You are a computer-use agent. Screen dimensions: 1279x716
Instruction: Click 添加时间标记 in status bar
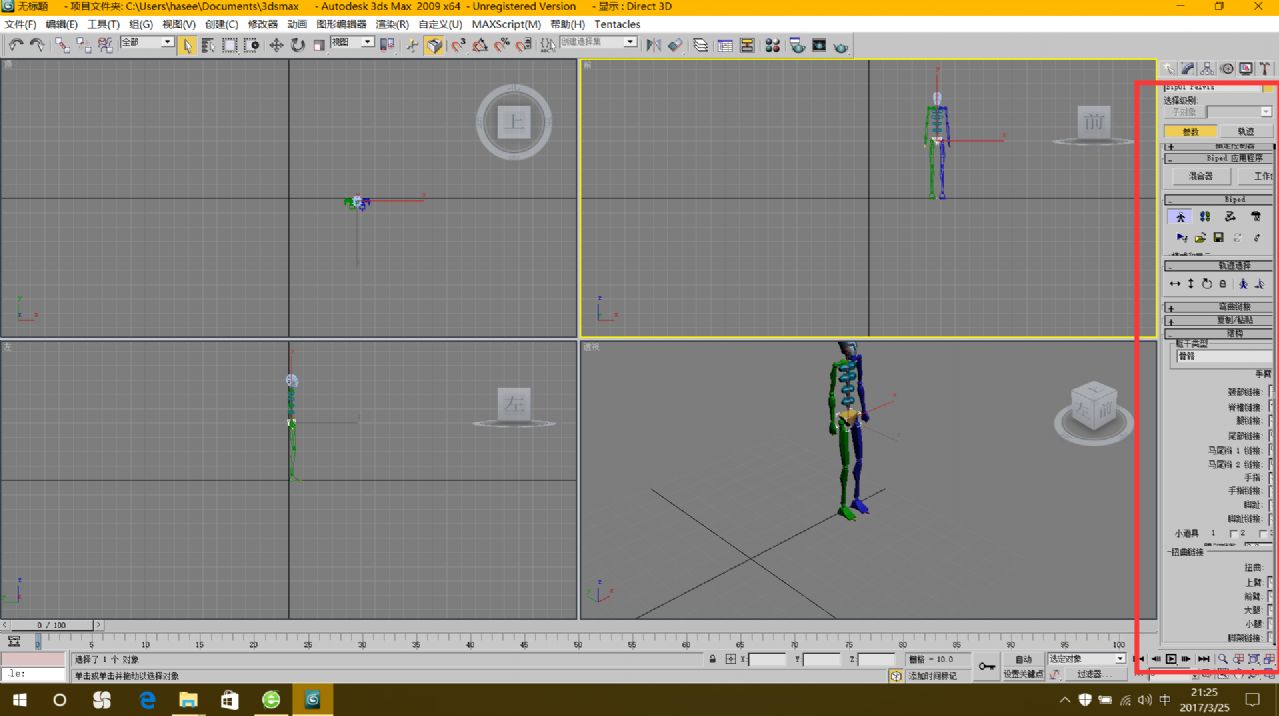pyautogui.click(x=932, y=676)
